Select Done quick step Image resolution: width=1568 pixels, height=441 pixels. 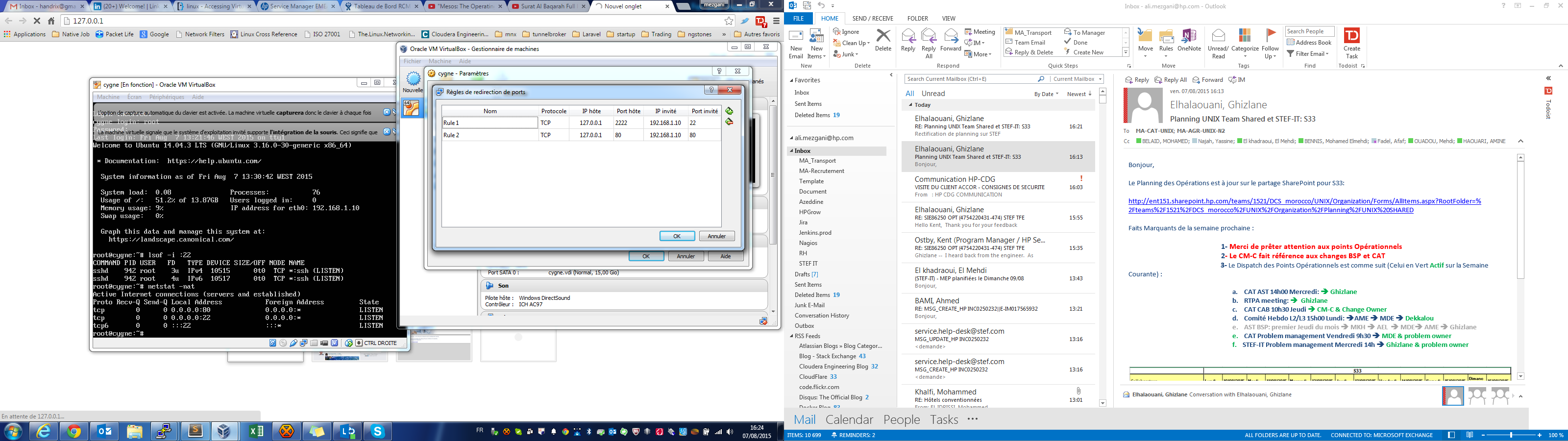pyautogui.click(x=1076, y=42)
